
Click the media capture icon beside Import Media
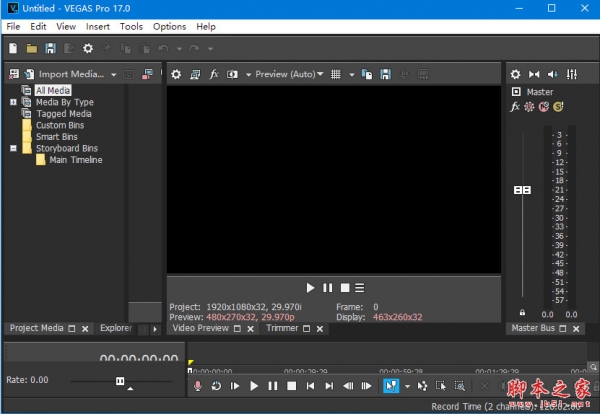pos(147,74)
